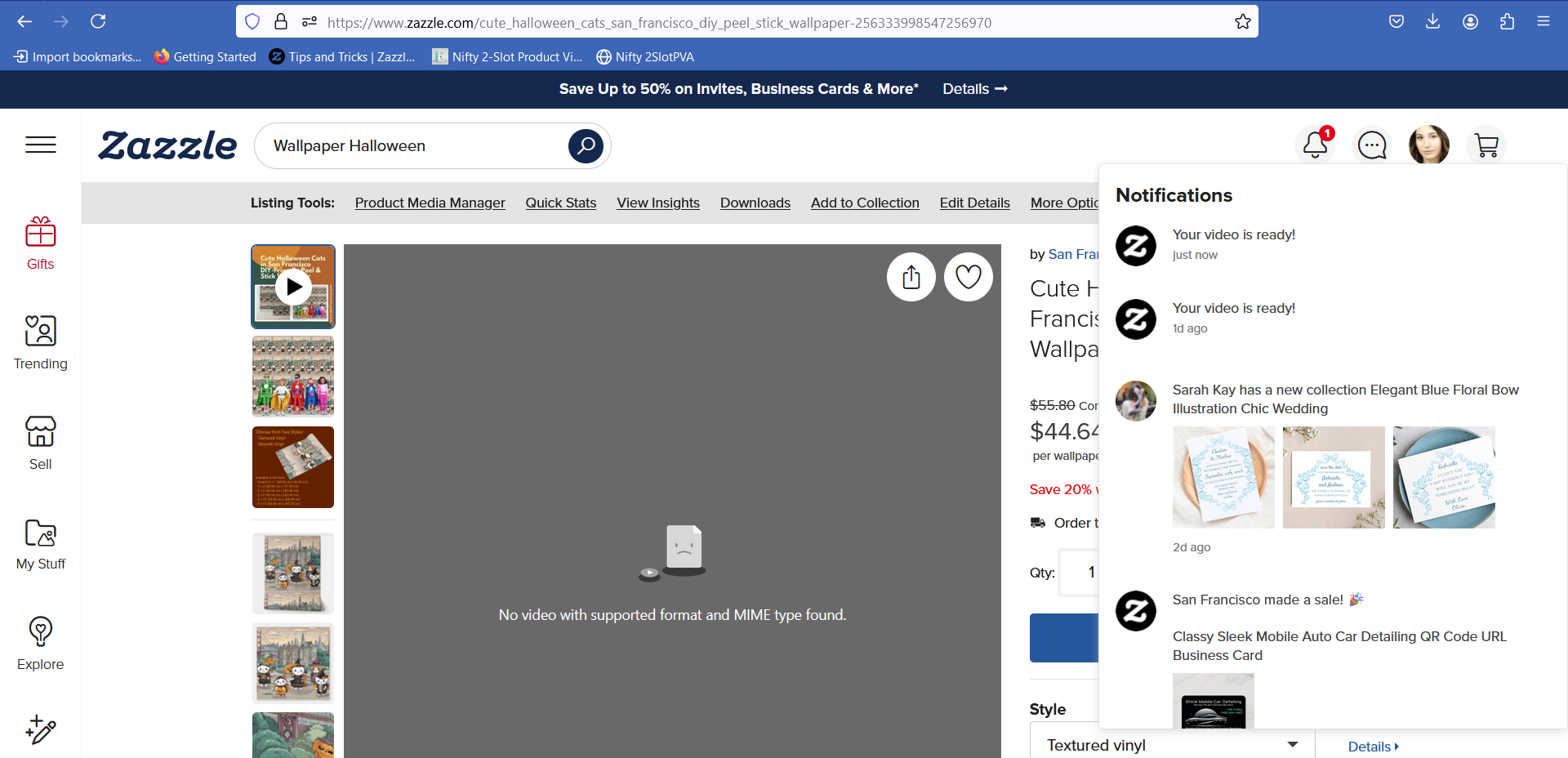
Task: Click into the Wallpaper Halloween search field
Action: 416,146
